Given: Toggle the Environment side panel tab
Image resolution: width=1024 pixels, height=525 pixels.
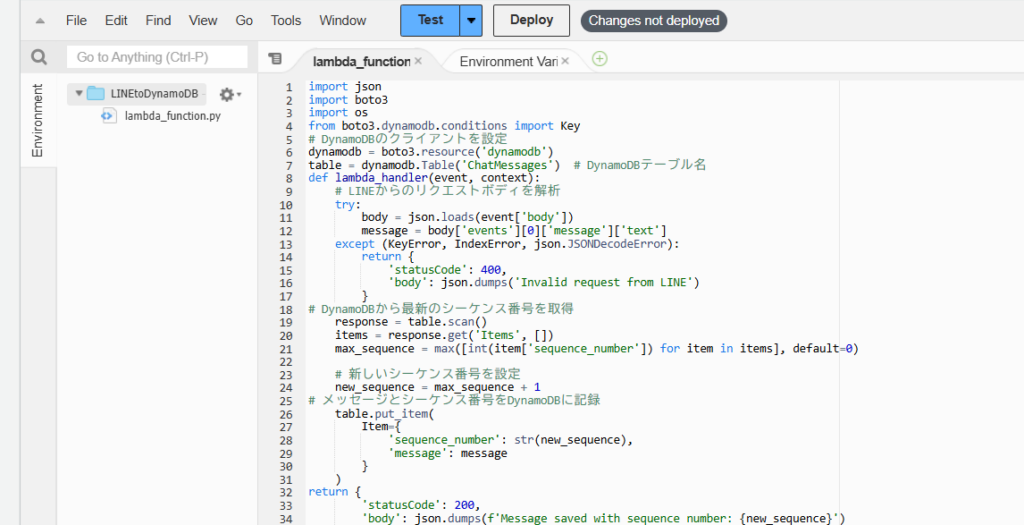Looking at the screenshot, I should coord(38,120).
